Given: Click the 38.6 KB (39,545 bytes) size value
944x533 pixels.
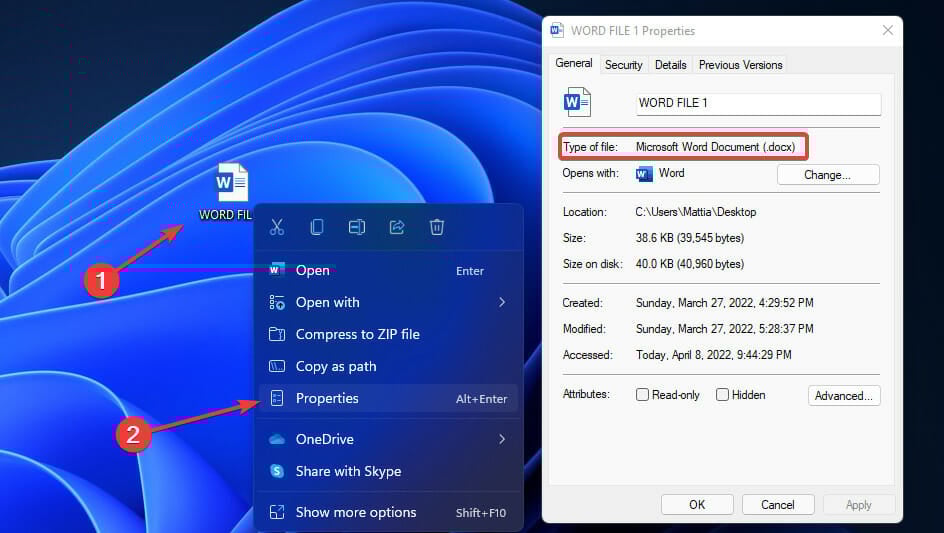Looking at the screenshot, I should coord(690,238).
